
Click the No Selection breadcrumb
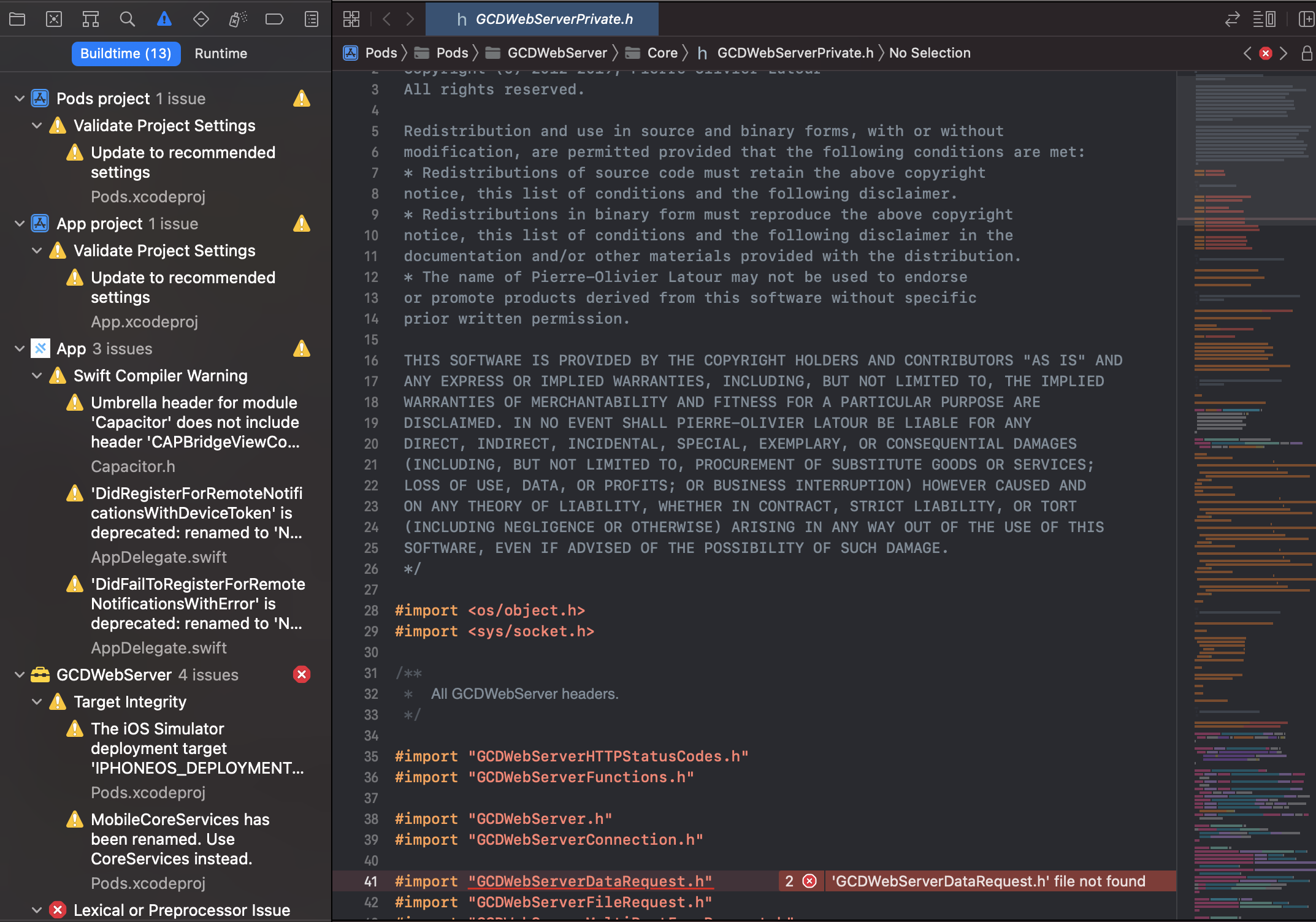[x=930, y=53]
